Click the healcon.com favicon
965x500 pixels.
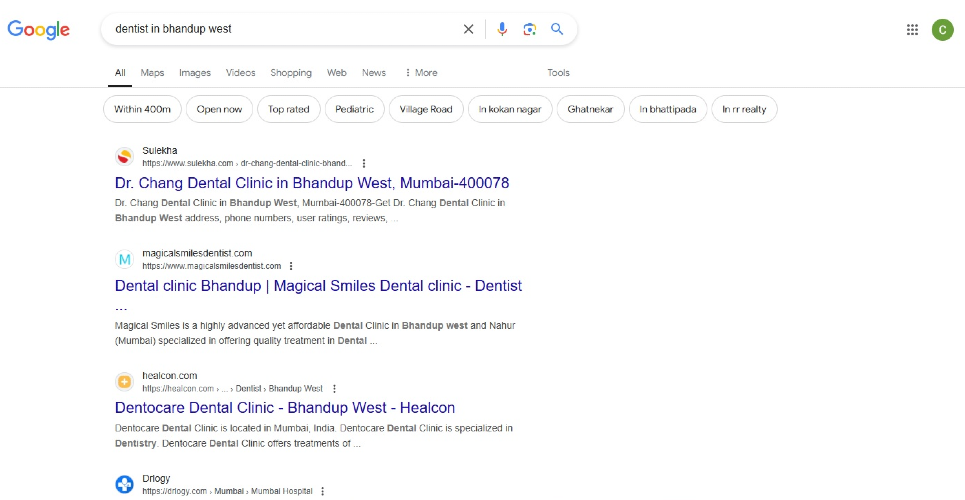(x=124, y=382)
